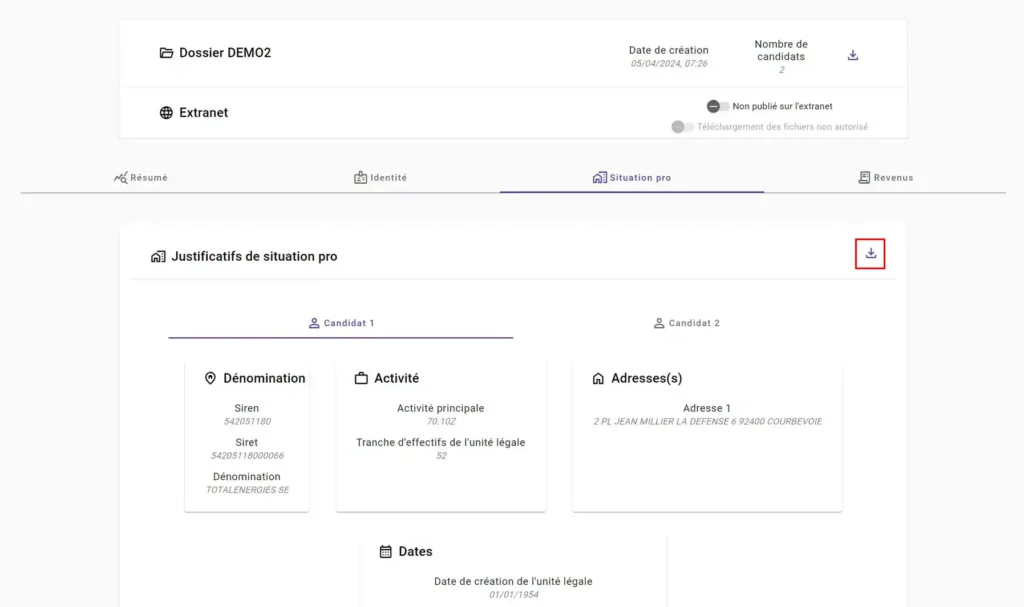1024x607 pixels.
Task: Click the 'Nombre de candidats' label
Action: click(781, 50)
